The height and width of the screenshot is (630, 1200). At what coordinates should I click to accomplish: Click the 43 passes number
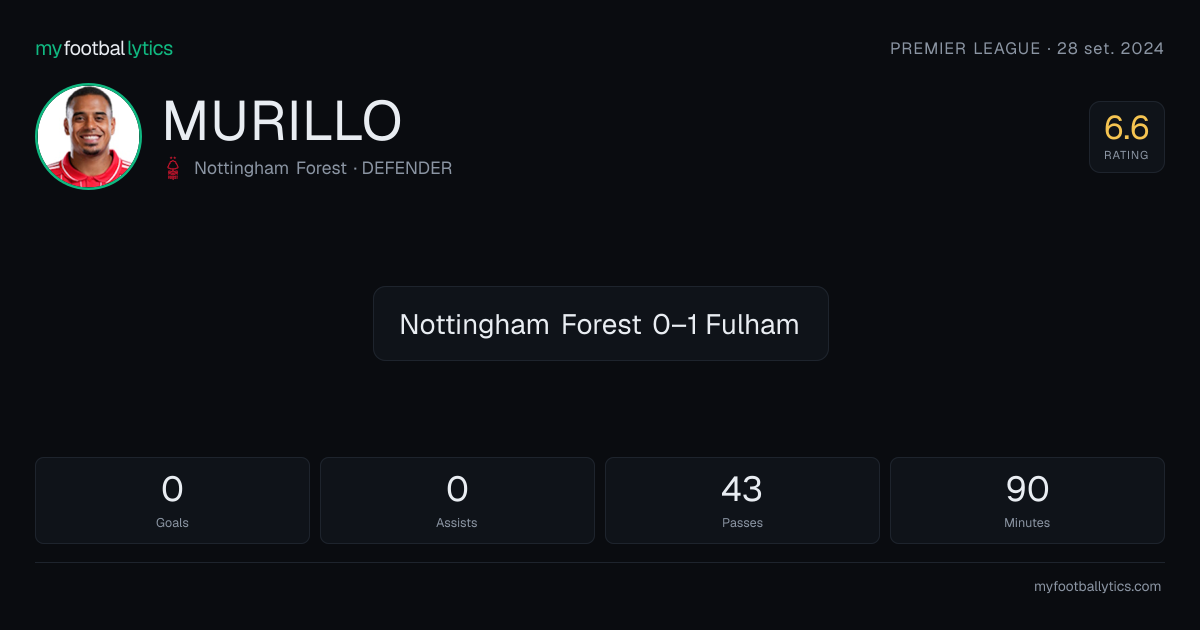click(742, 489)
